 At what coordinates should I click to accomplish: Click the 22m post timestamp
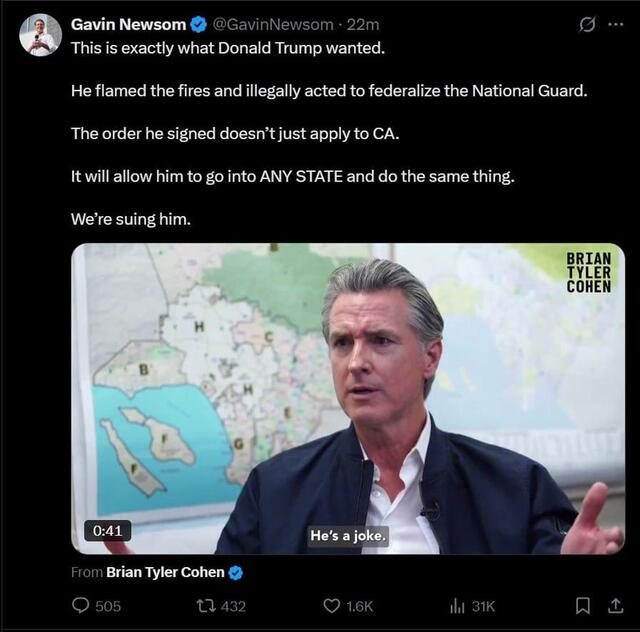pos(362,24)
